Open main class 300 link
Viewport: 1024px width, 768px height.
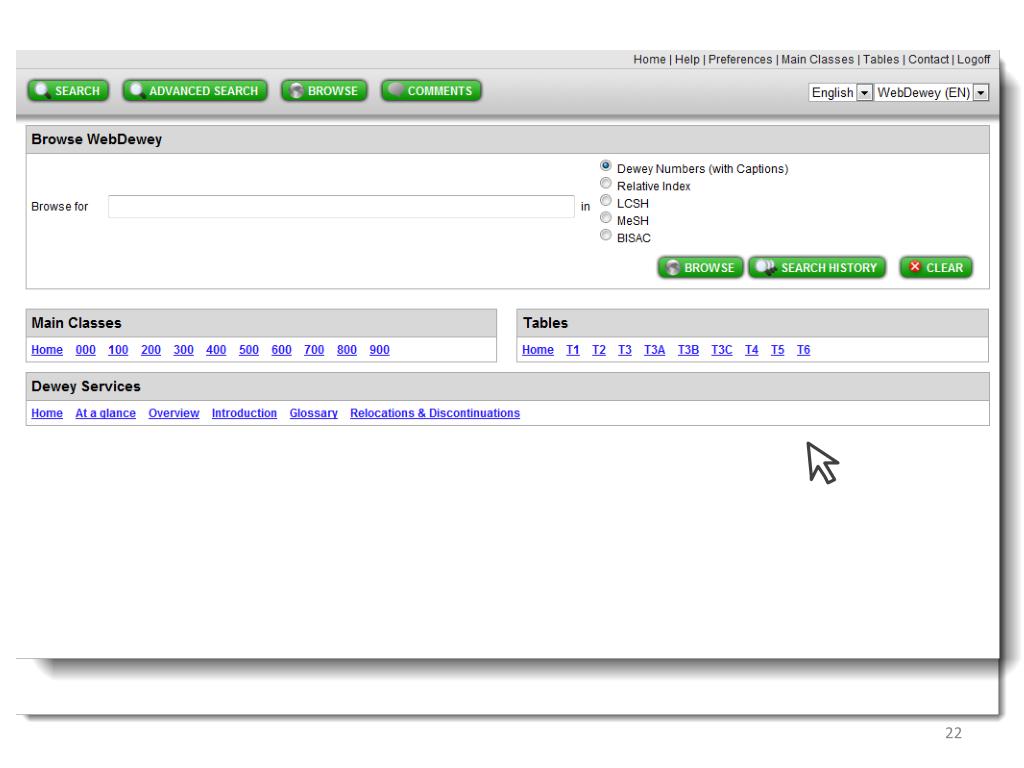pos(184,350)
